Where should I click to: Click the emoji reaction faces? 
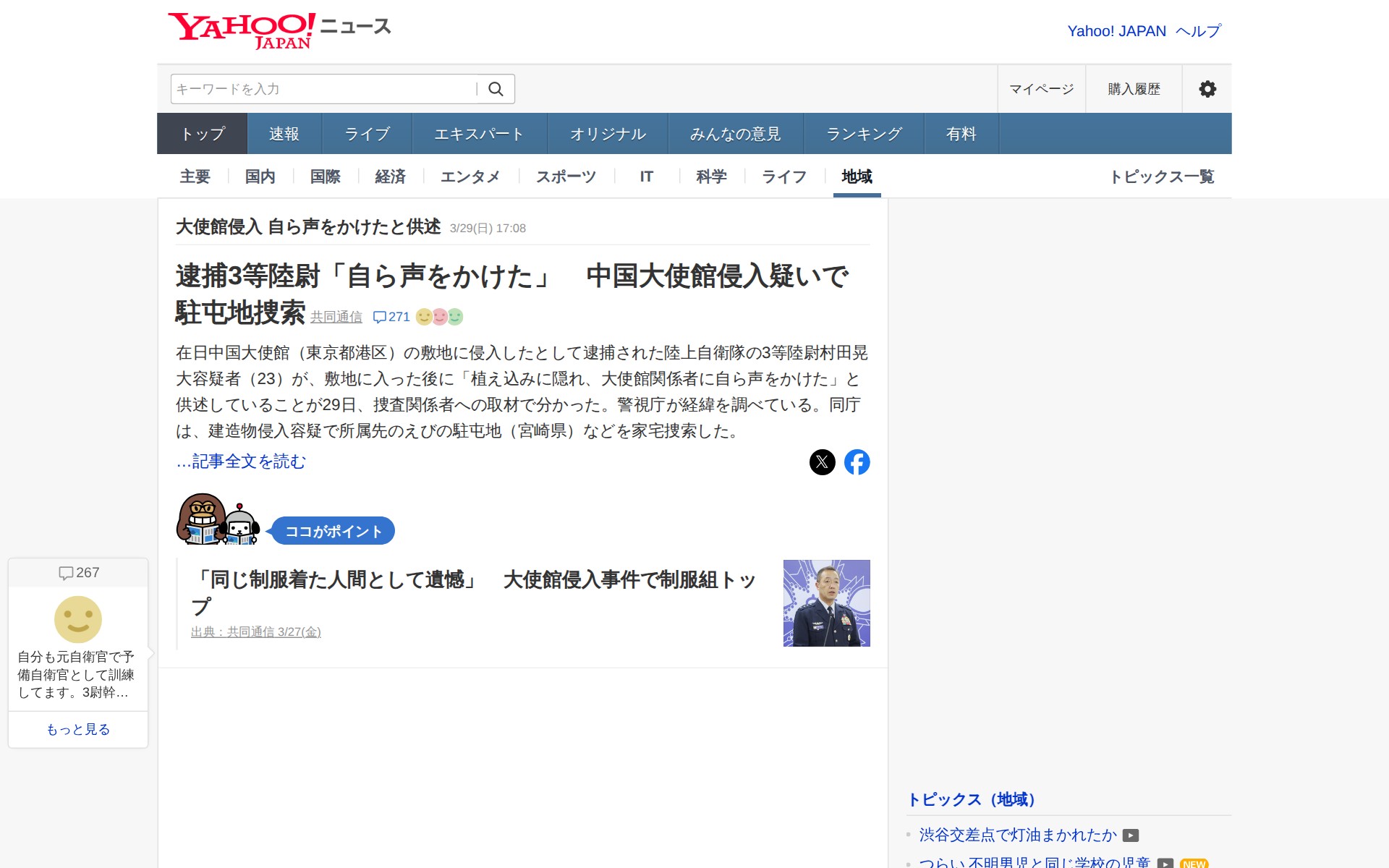439,317
